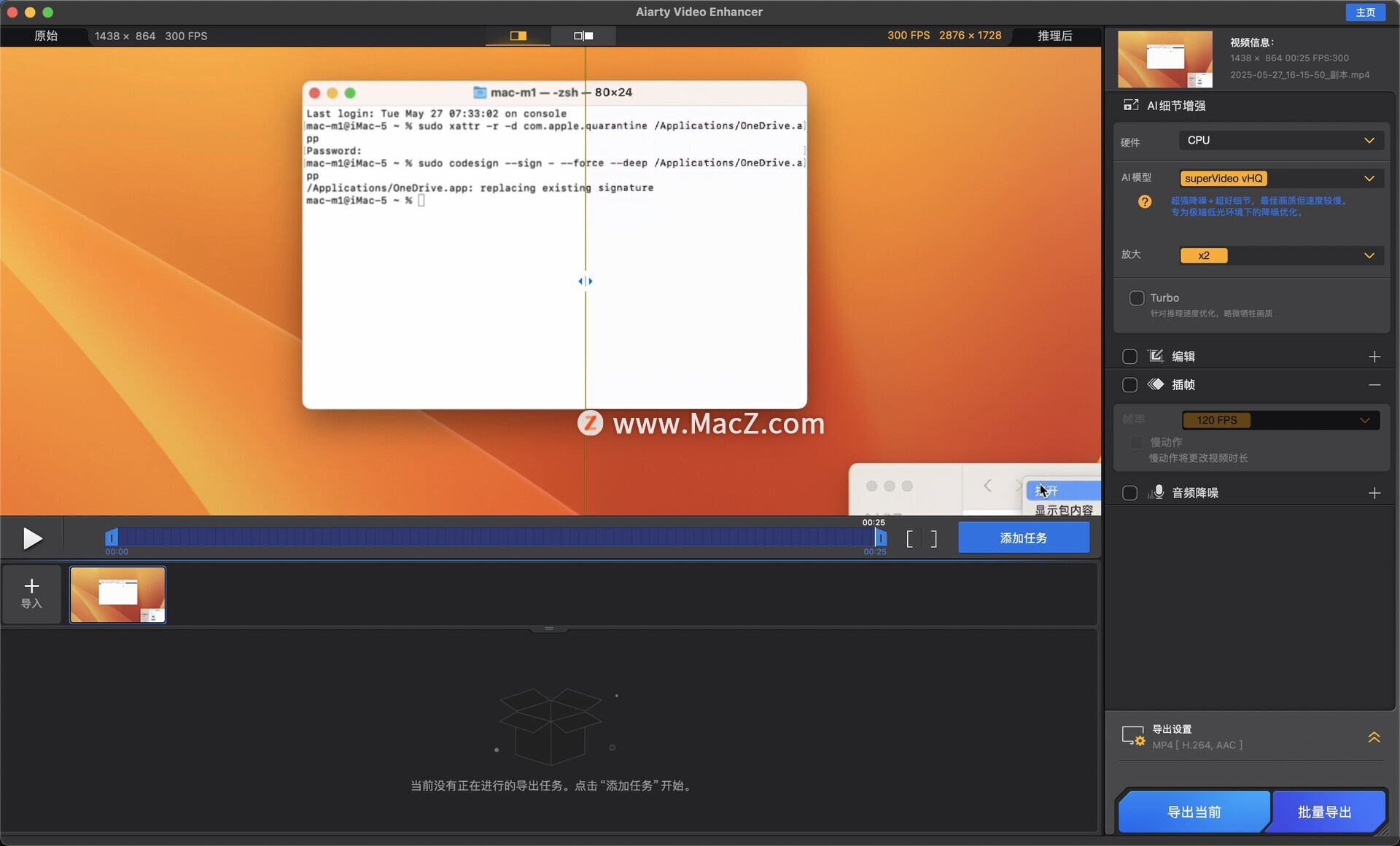Click the AI detail enhancement icon
Image resolution: width=1400 pixels, height=846 pixels.
(1131, 105)
